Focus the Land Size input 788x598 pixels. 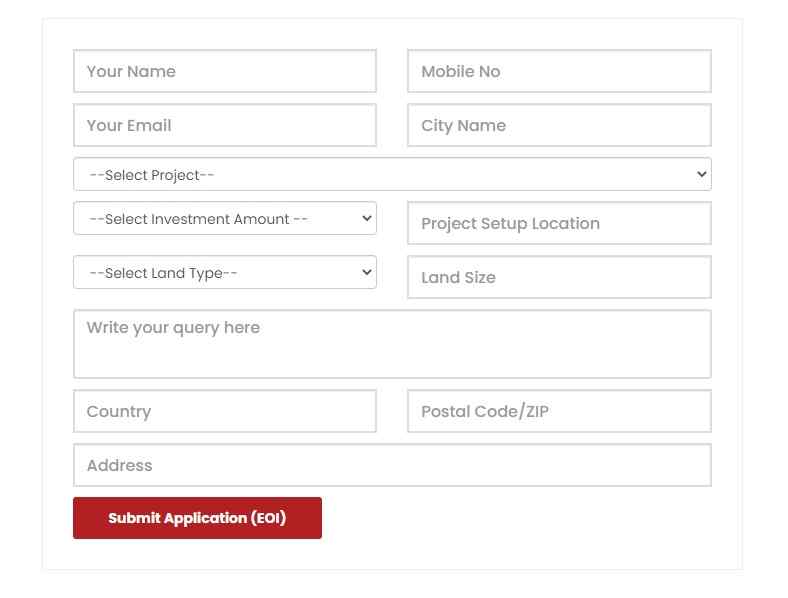tap(559, 277)
